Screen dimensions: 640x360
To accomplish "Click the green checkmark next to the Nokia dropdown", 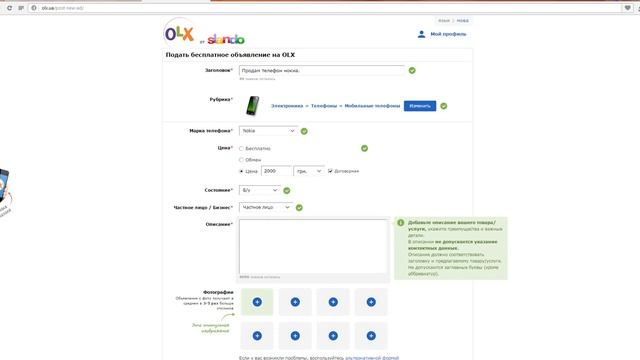I will 304,131.
